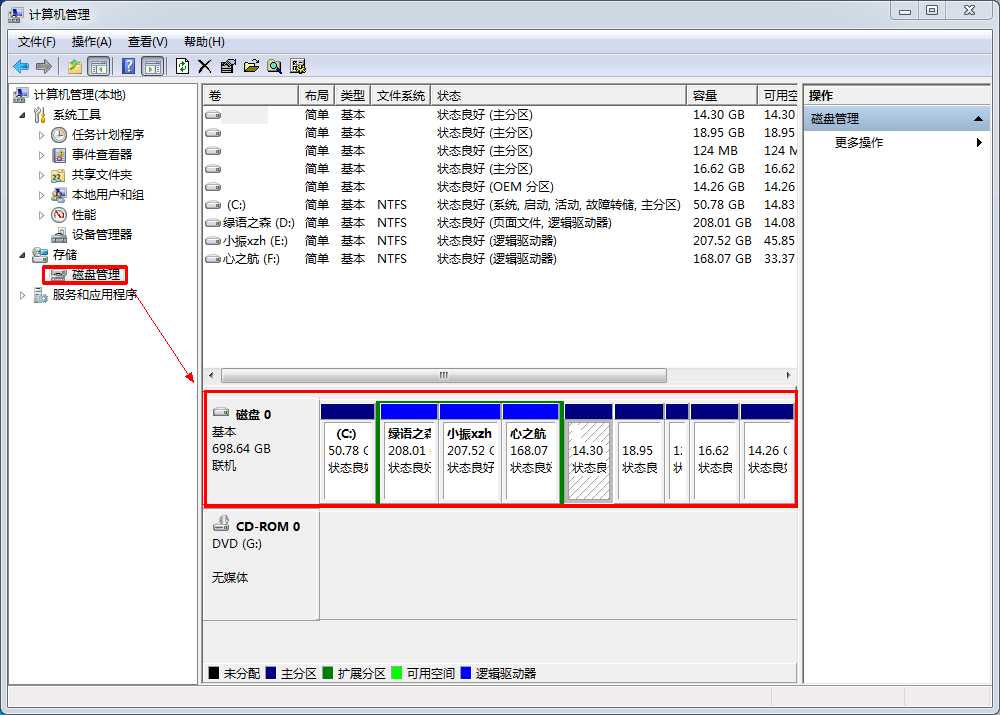Click the 存储 icon in tree
The width and height of the screenshot is (1000, 715).
coord(40,254)
